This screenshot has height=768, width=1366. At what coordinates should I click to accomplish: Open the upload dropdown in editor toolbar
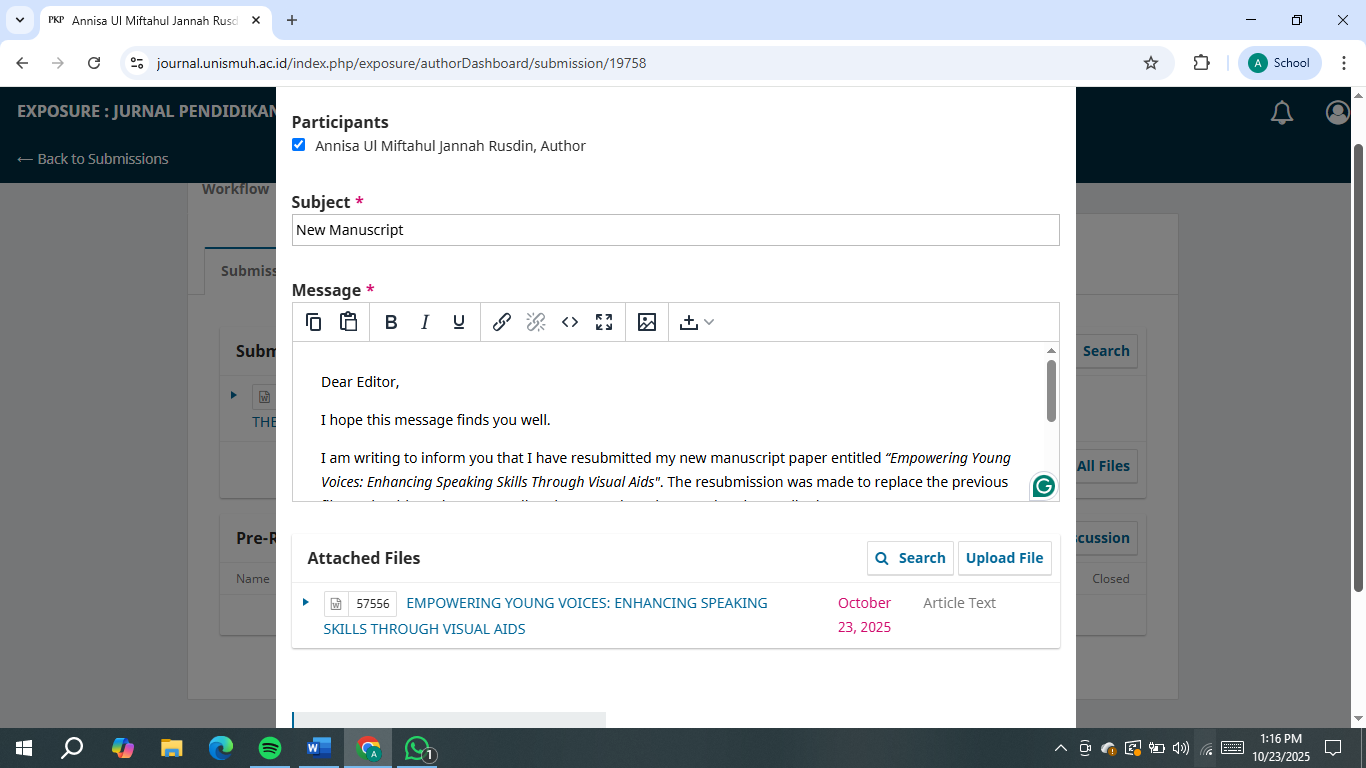coord(696,322)
